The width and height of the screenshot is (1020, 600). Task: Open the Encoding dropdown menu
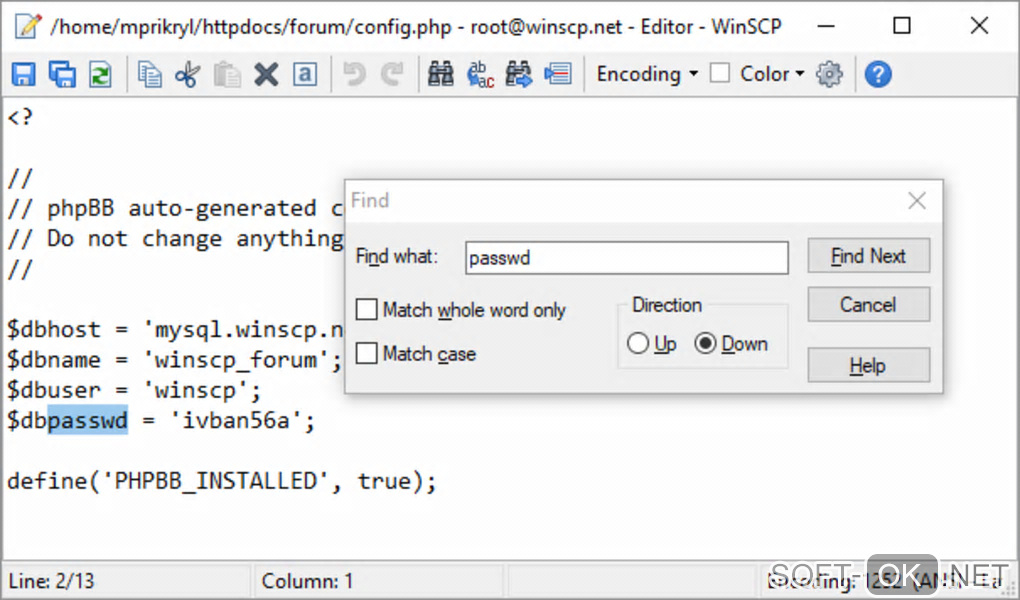coord(647,74)
